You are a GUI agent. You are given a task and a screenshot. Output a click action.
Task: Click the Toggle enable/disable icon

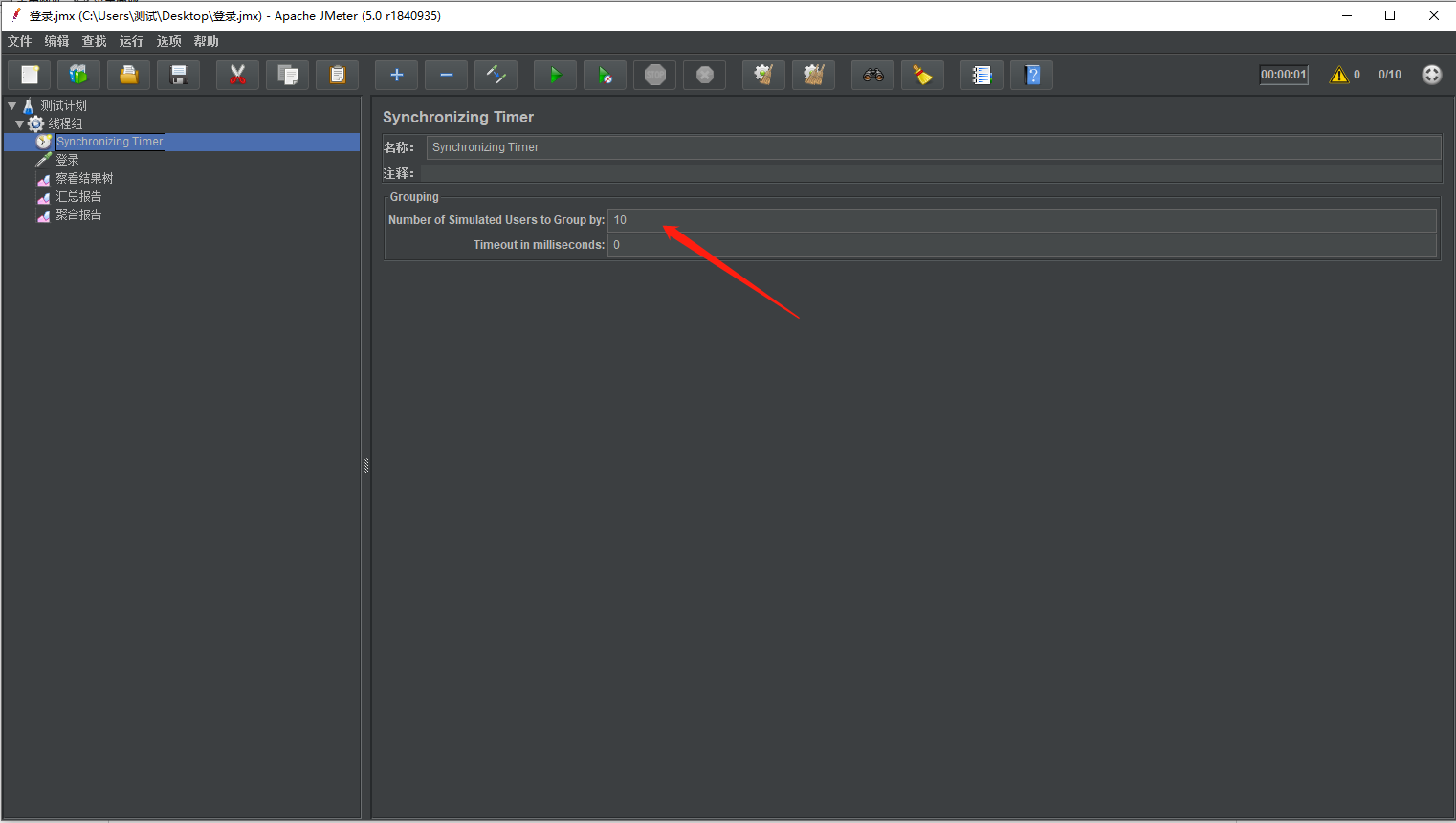click(x=496, y=75)
